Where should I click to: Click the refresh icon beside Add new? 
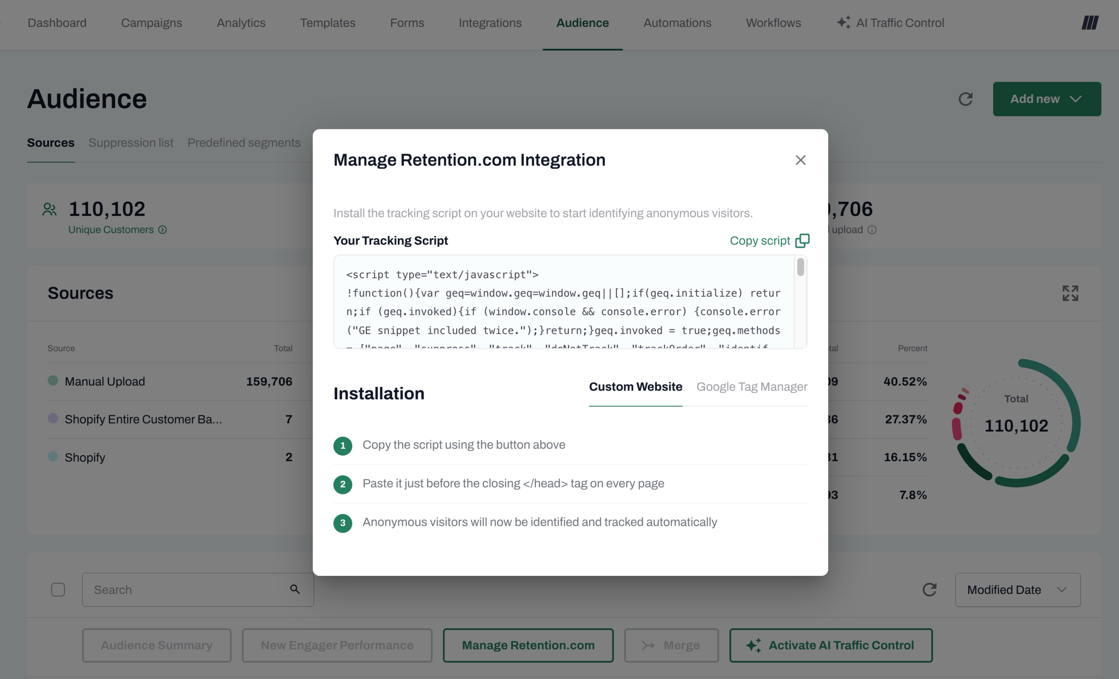(x=965, y=99)
